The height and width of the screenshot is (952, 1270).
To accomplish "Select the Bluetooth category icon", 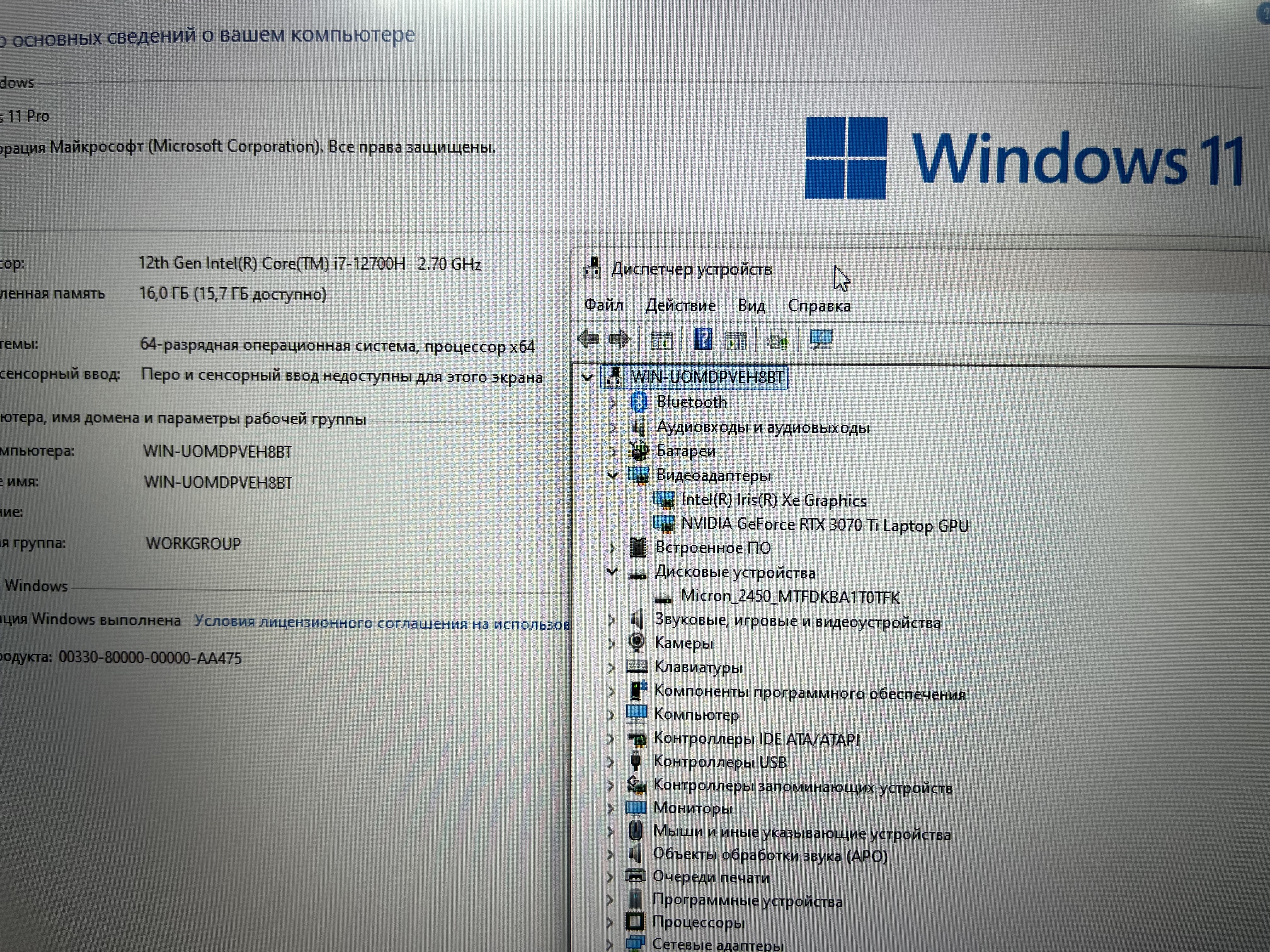I will coord(638,402).
